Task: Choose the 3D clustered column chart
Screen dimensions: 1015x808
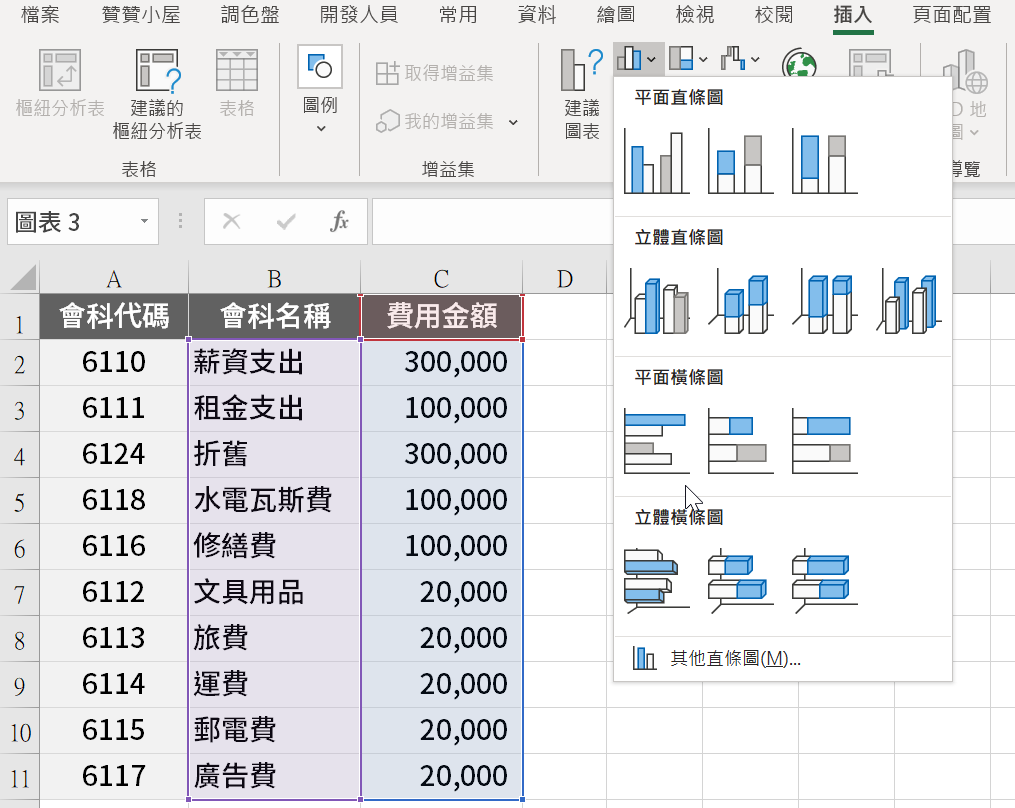Action: 656,302
